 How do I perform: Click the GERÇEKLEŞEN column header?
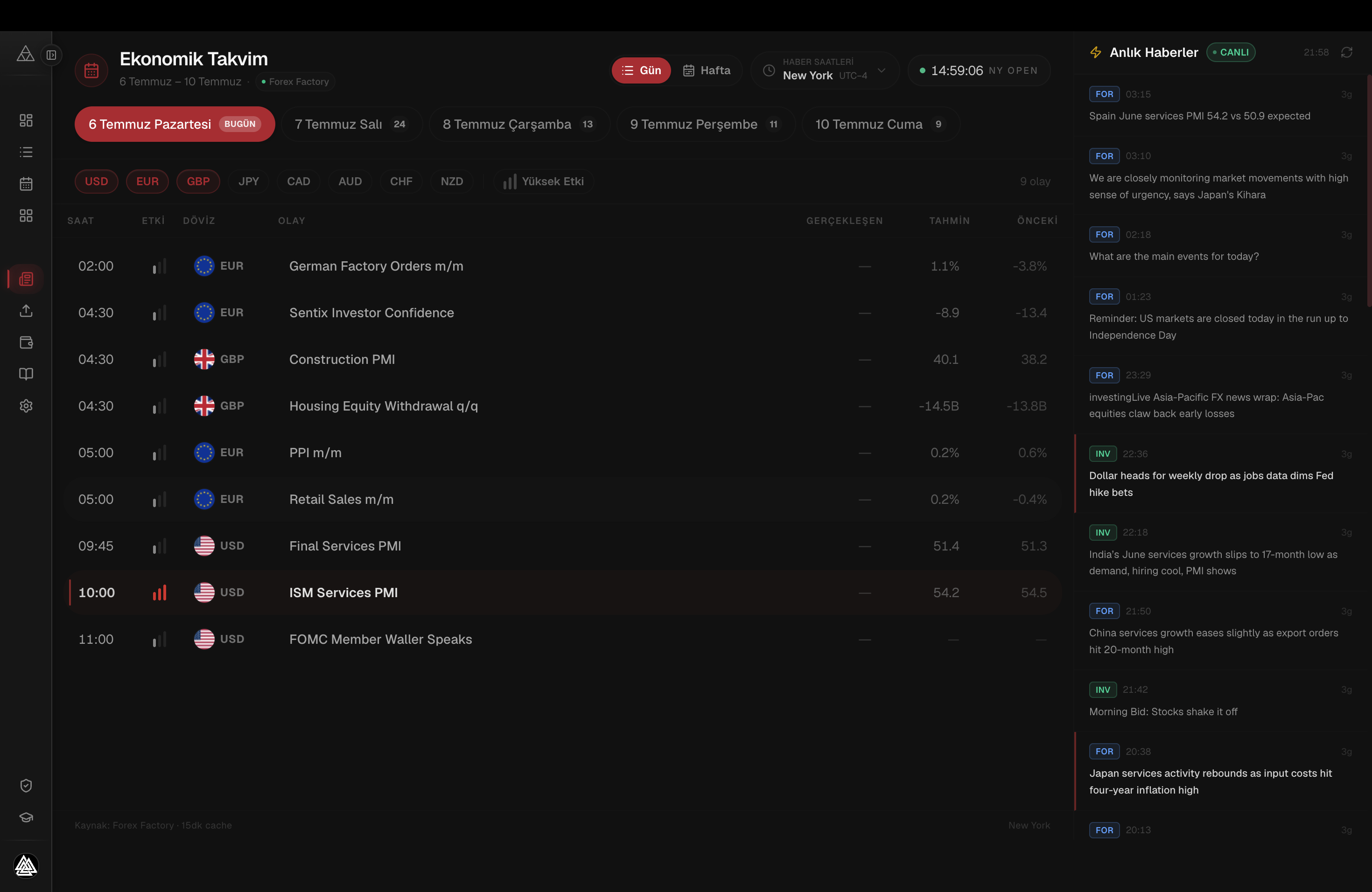(x=844, y=221)
